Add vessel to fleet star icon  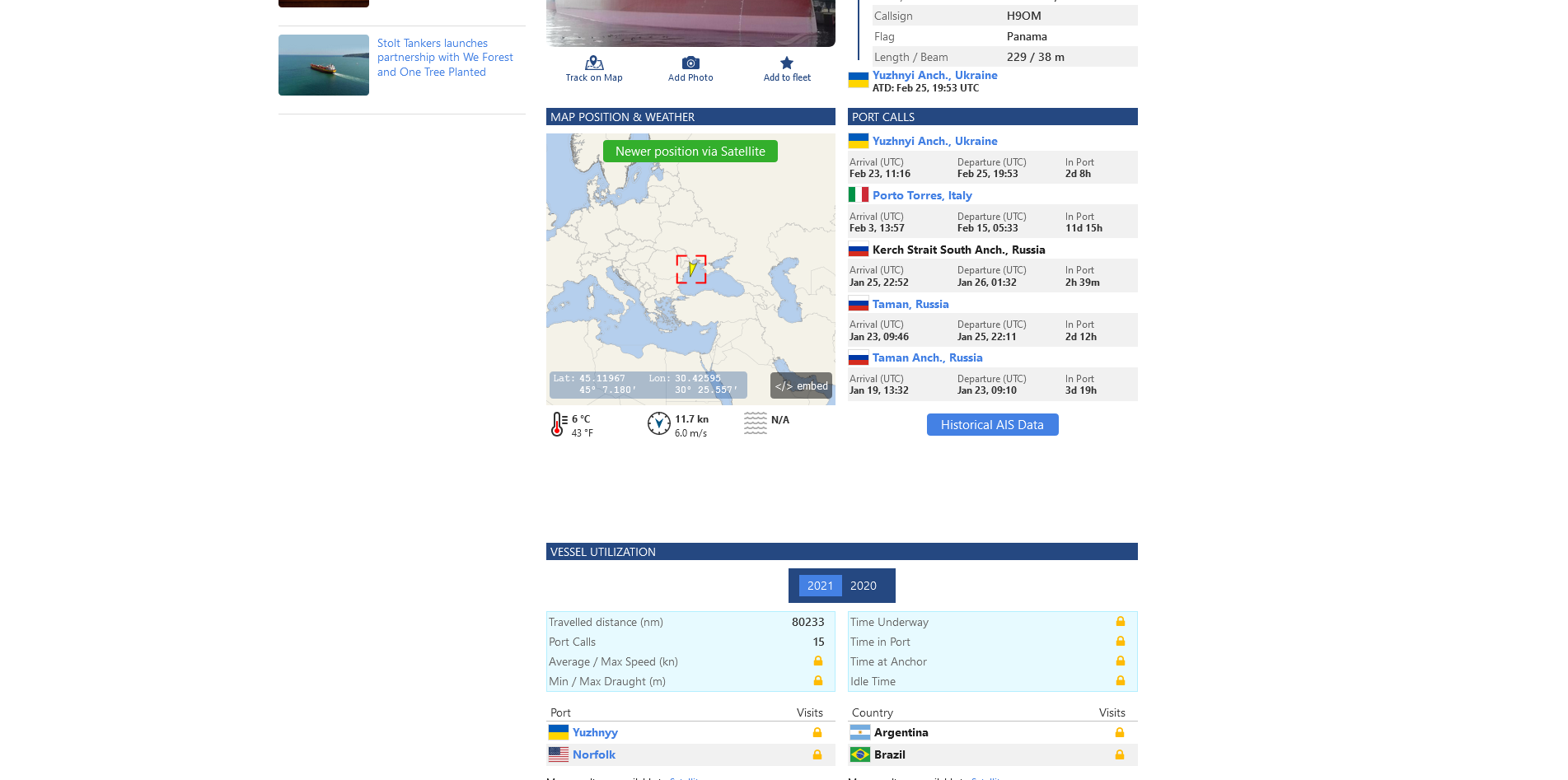(787, 63)
